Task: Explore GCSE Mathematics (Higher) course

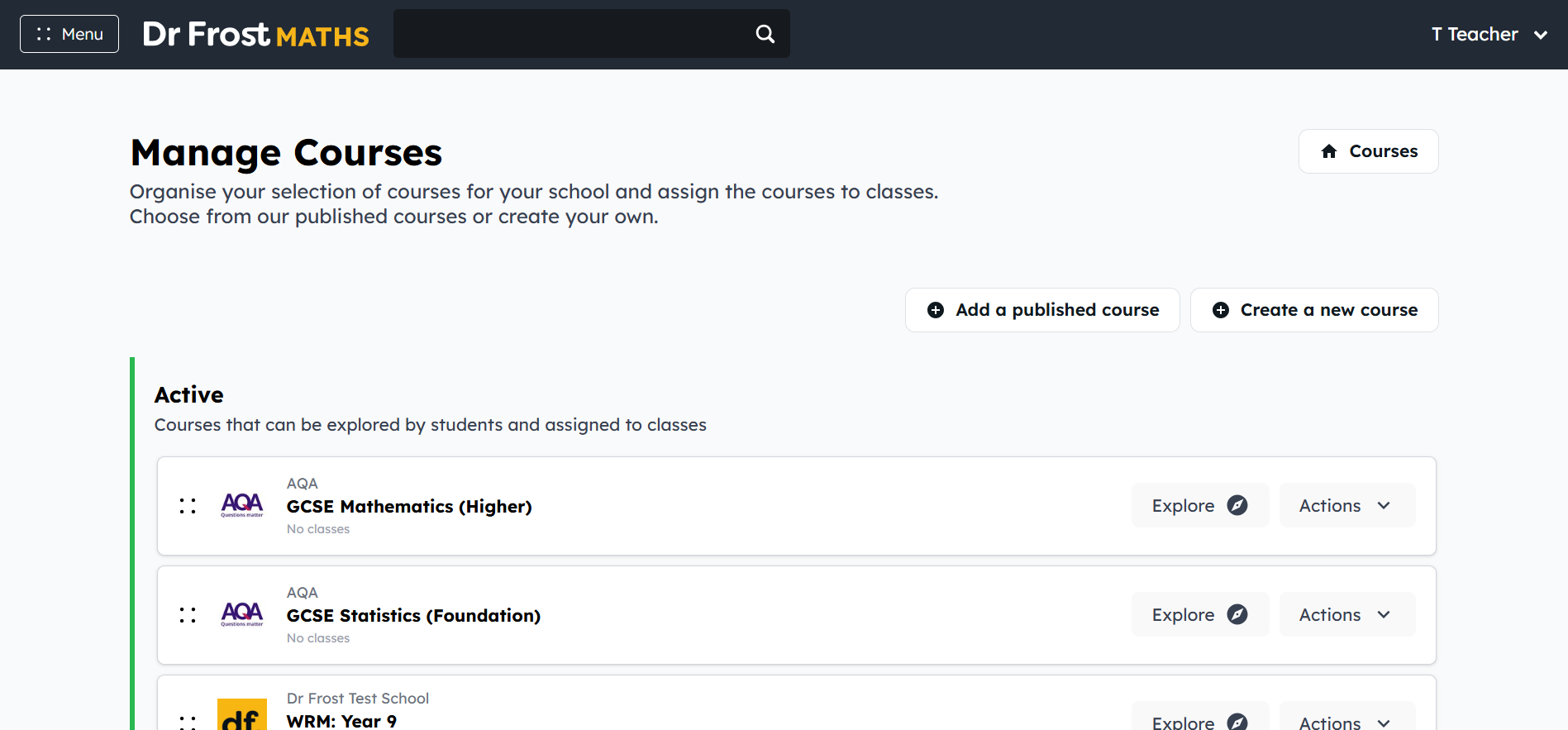Action: (x=1199, y=505)
